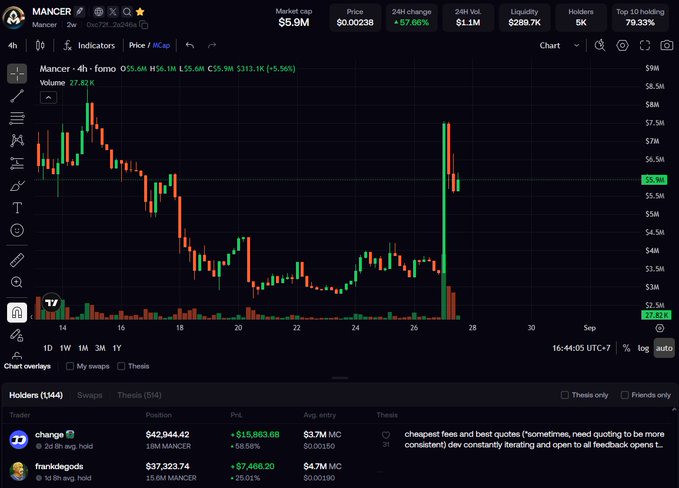
Task: Toggle the favorite star for MANCER
Action: (x=140, y=12)
